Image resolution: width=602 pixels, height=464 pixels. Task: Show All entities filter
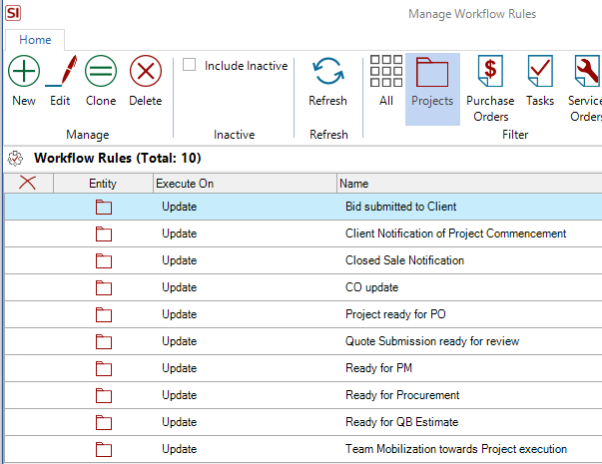click(x=385, y=74)
